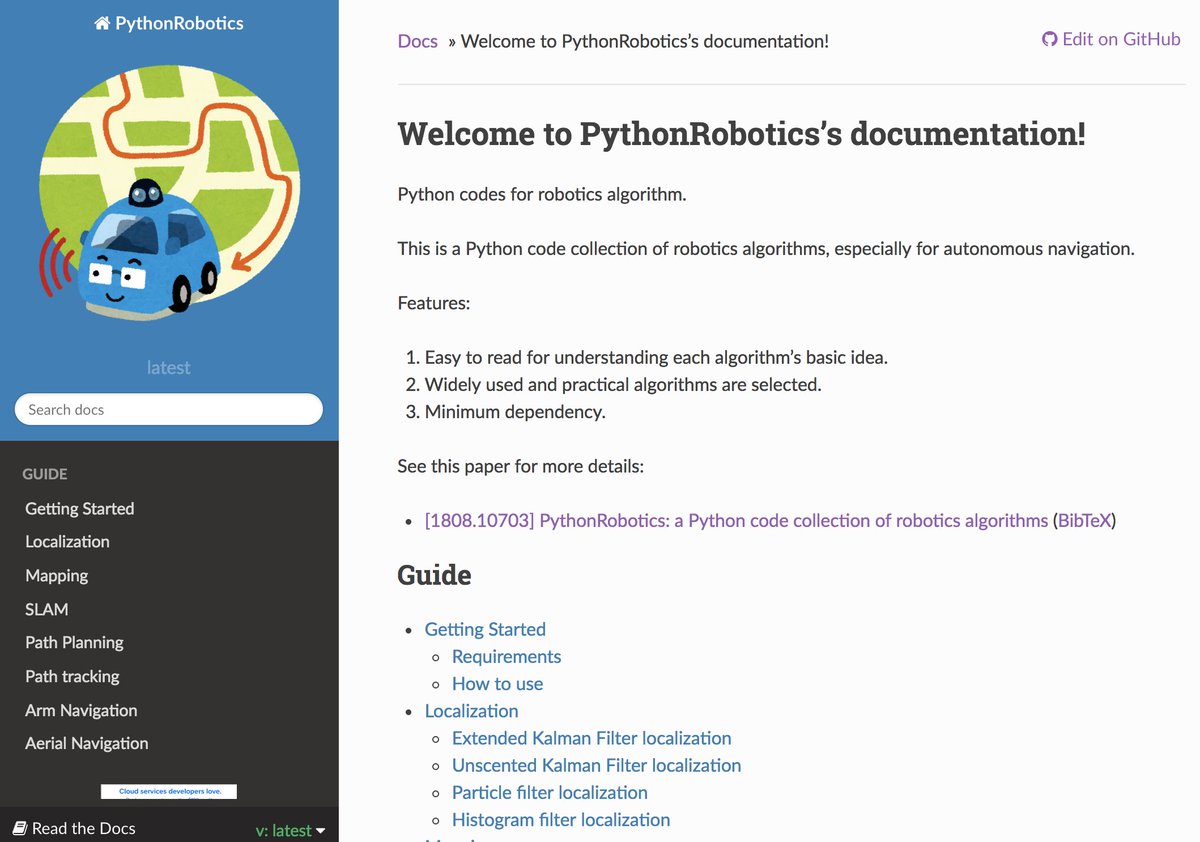This screenshot has height=842, width=1200.
Task: Click the Welcome to PythonRobotics's documentation heading
Action: pyautogui.click(x=741, y=134)
